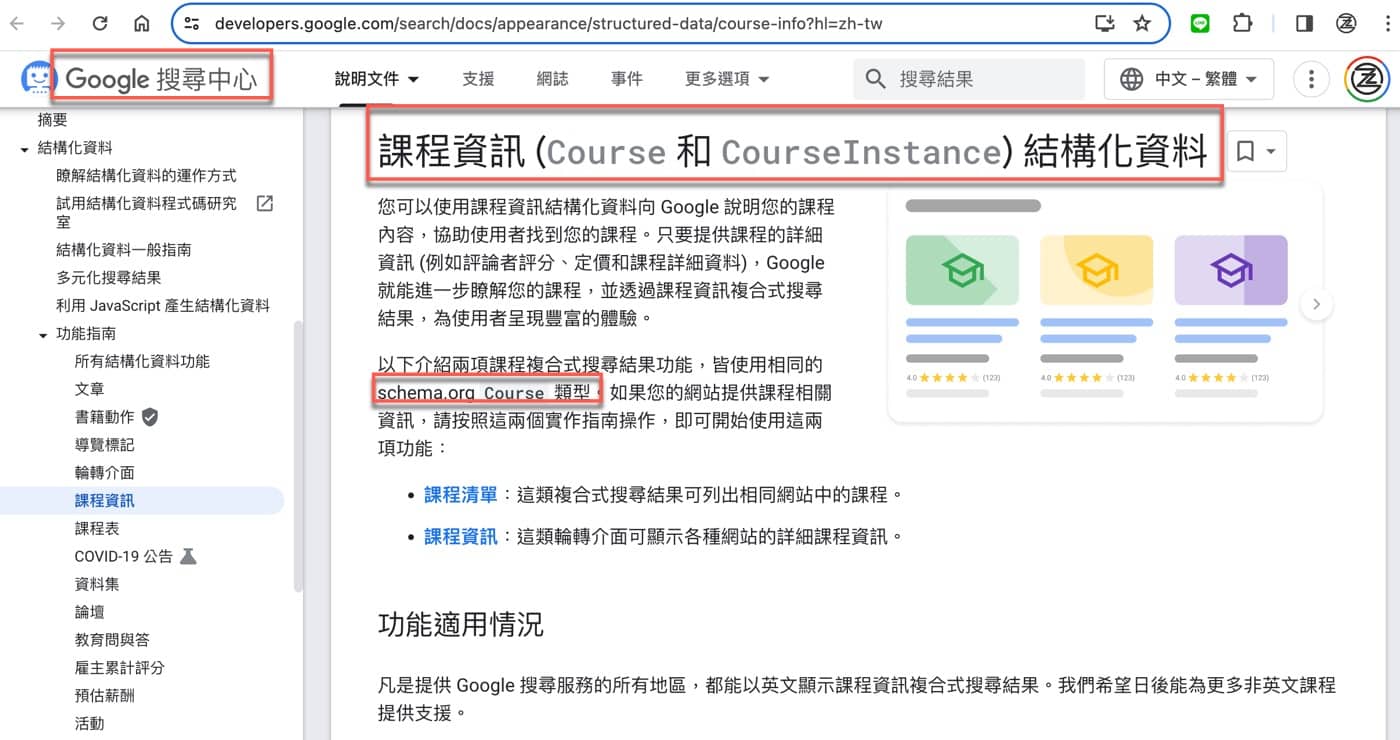Toggle the browser side panel icon
Image resolution: width=1400 pixels, height=740 pixels.
point(1304,23)
